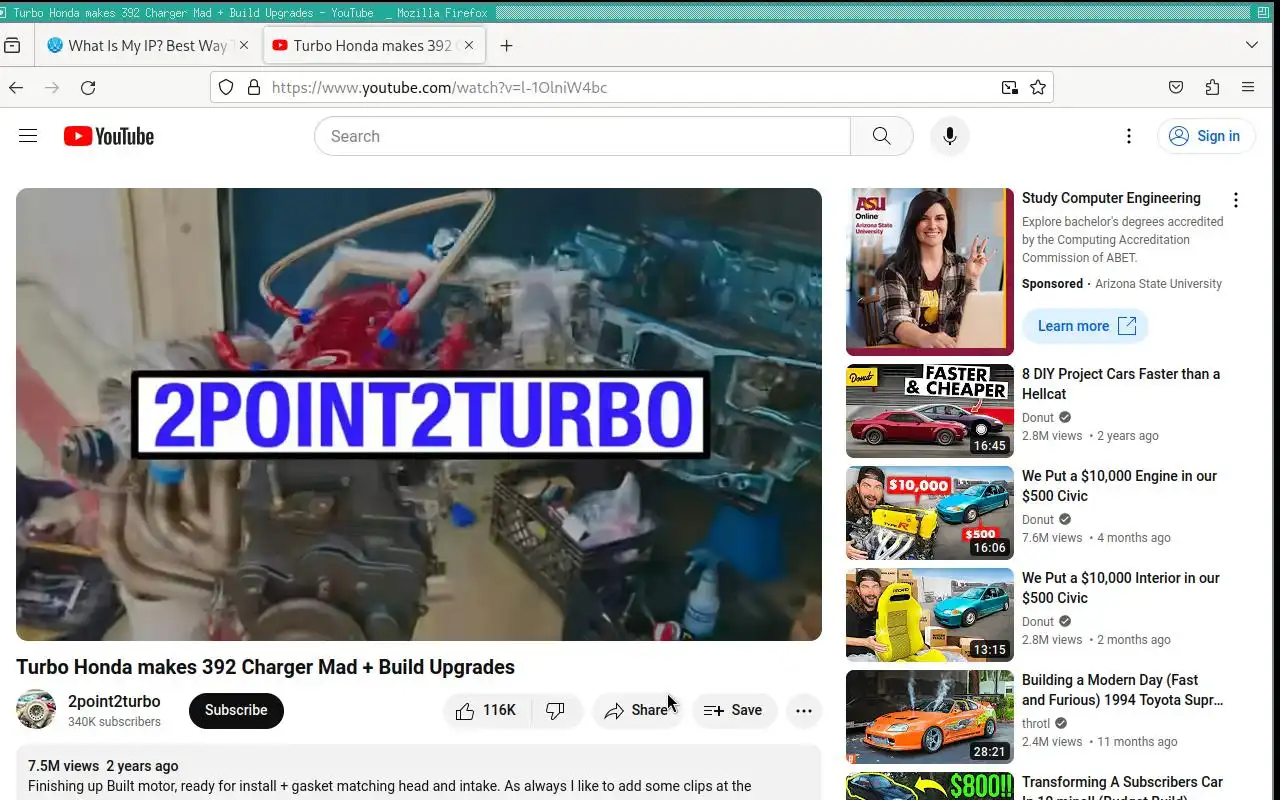
Task: Open title '8 DIY Project Cars Faster than a Hellcat'
Action: point(1121,384)
